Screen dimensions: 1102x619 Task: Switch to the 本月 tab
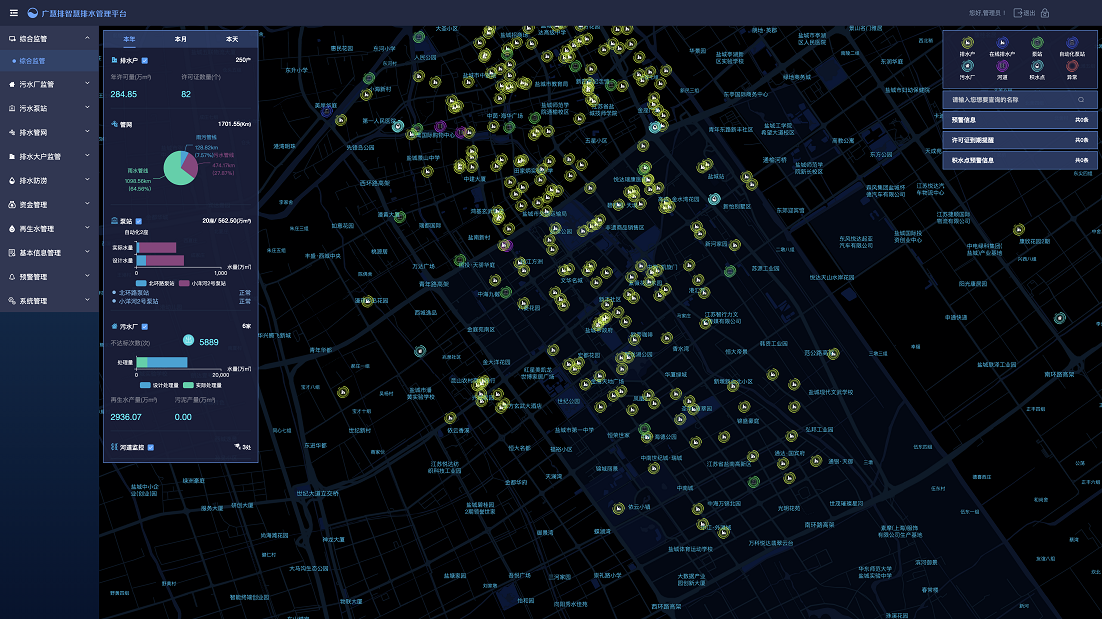click(x=181, y=39)
